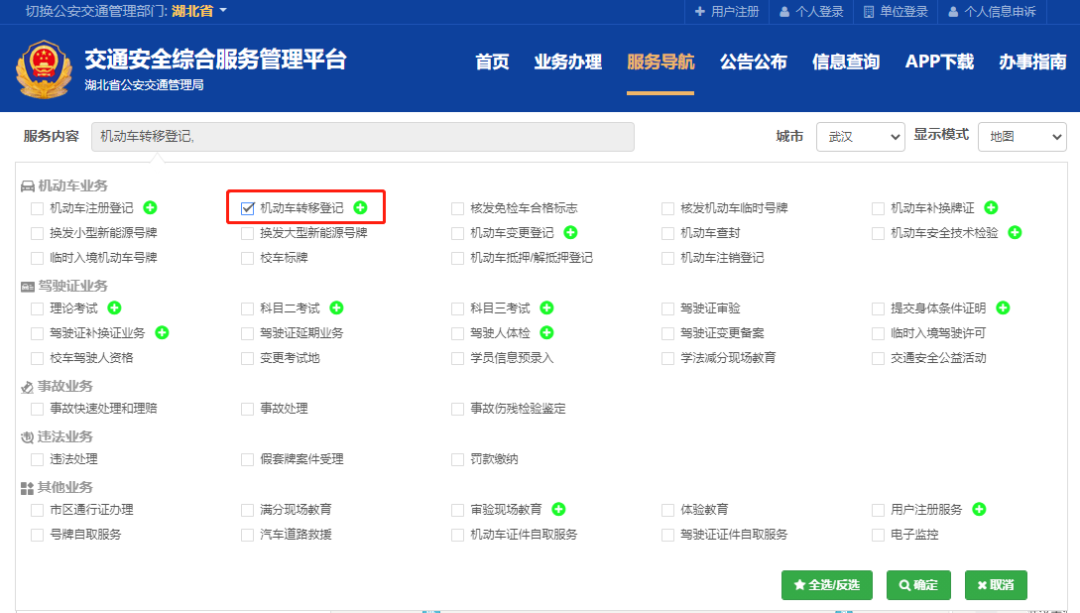Viewport: 1080px width, 613px height.
Task: Enable 换发小型新能源号牌 checkbox
Action: tap(37, 233)
